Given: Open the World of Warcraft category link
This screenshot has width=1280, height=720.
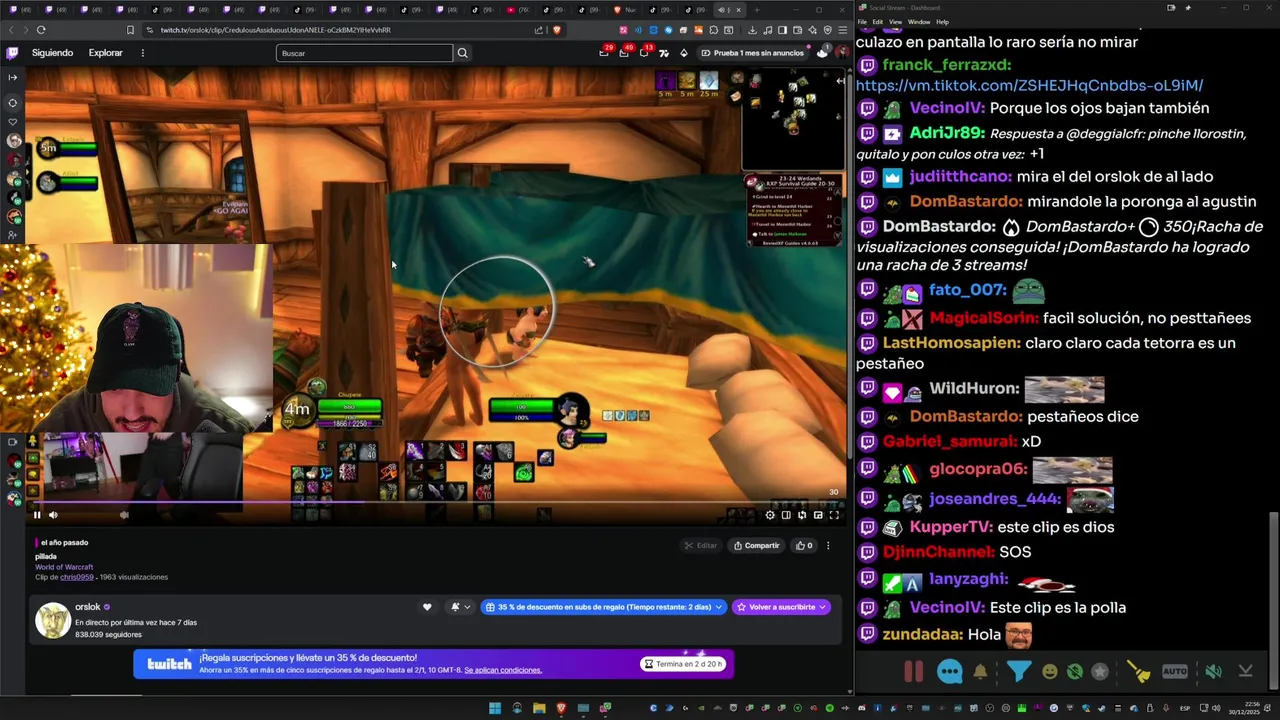Looking at the screenshot, I should click(64, 567).
